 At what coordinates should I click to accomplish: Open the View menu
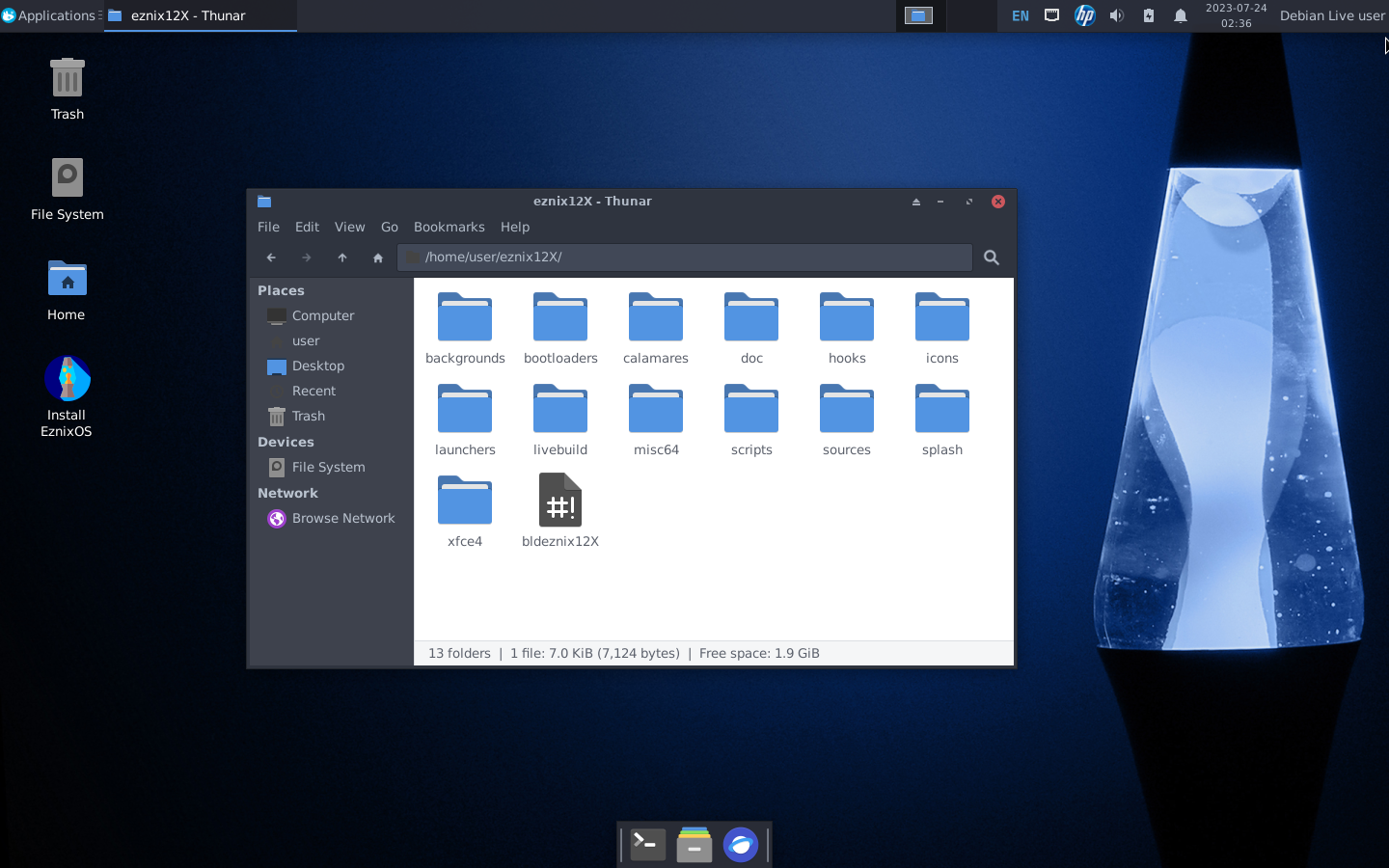coord(350,228)
